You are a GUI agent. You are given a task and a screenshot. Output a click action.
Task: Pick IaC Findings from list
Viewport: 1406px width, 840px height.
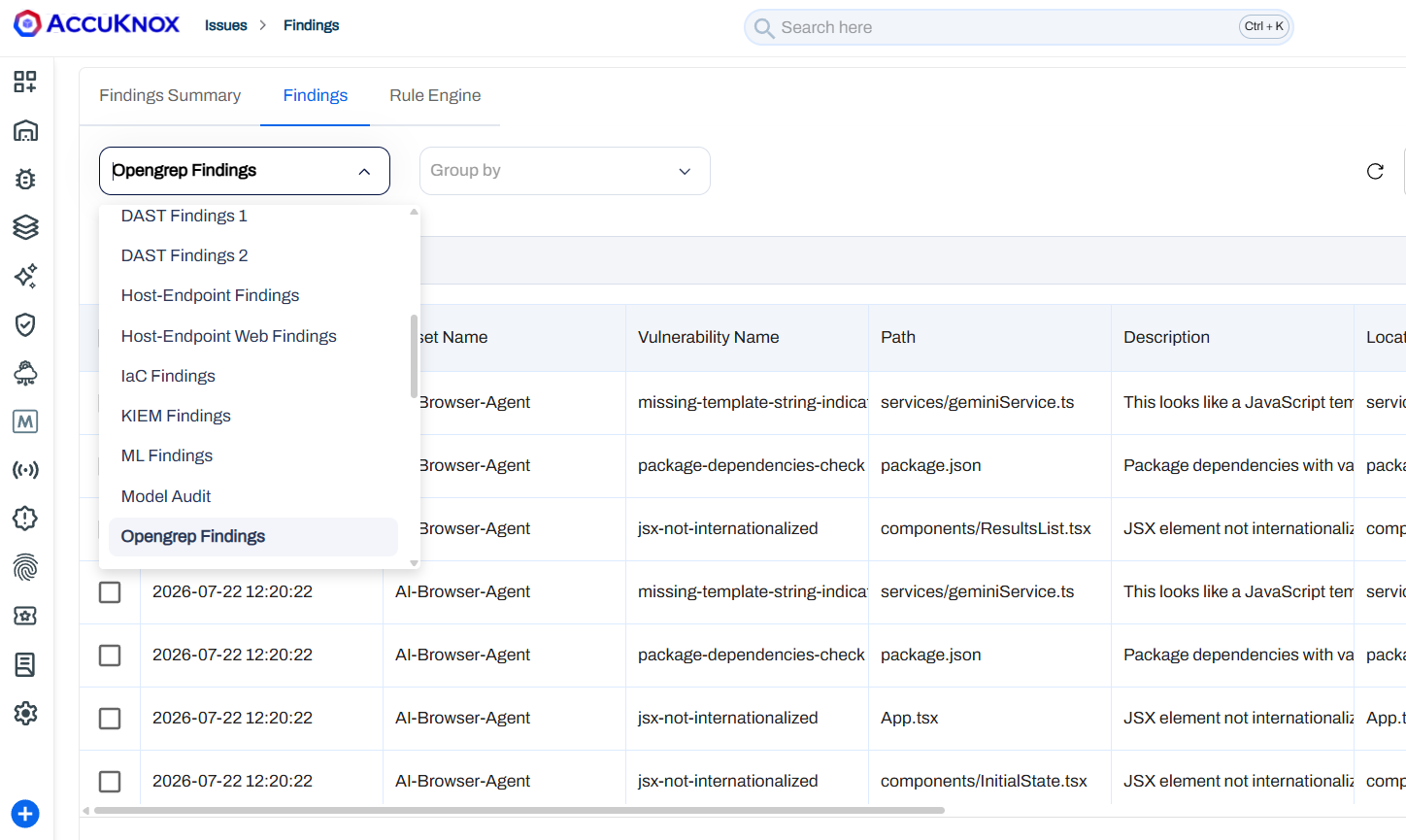point(252,376)
